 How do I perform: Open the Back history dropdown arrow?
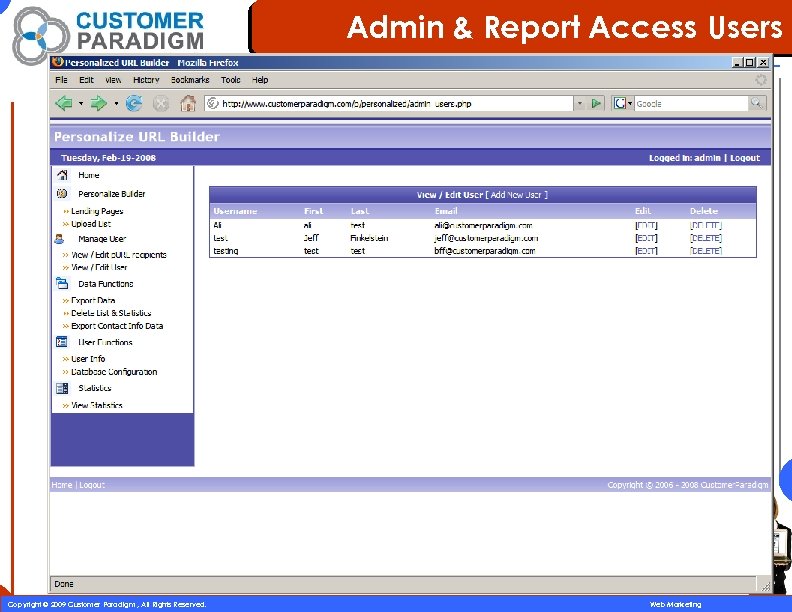pyautogui.click(x=81, y=104)
